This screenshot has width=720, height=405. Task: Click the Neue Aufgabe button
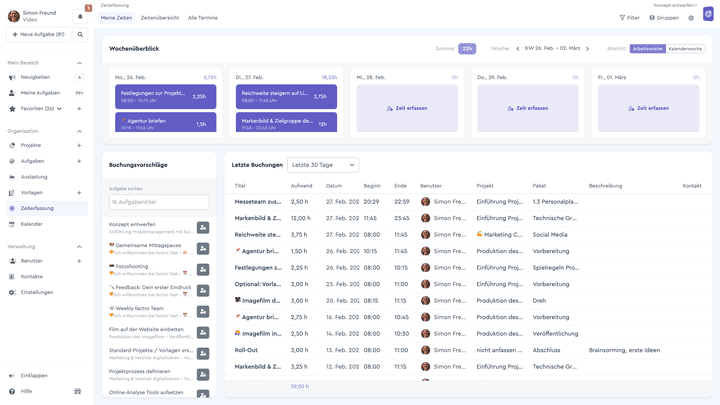[x=37, y=34]
